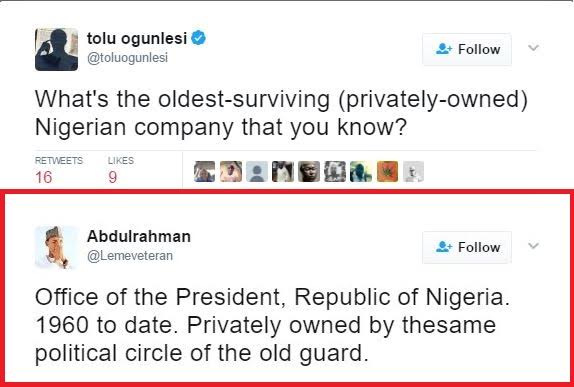The height and width of the screenshot is (387, 574).
Task: Click the tolu ogunlesi display name
Action: click(x=137, y=38)
